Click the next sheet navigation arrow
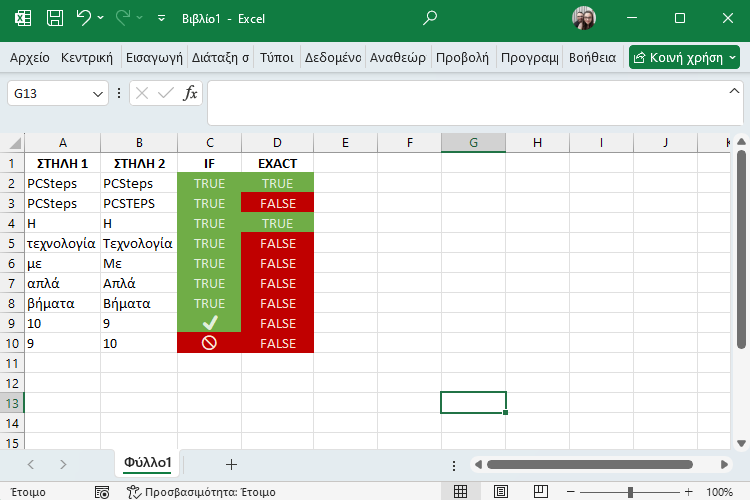750x500 pixels. point(63,465)
